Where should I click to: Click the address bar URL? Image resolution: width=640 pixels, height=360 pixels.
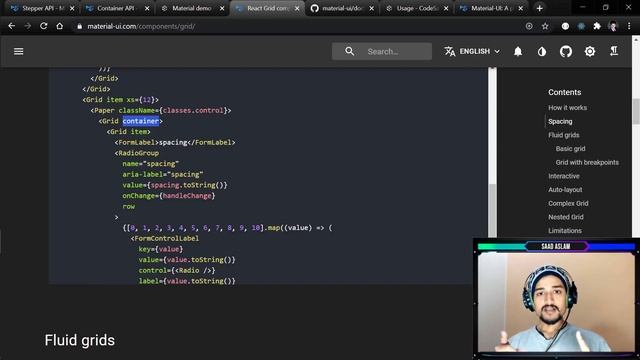[141, 27]
